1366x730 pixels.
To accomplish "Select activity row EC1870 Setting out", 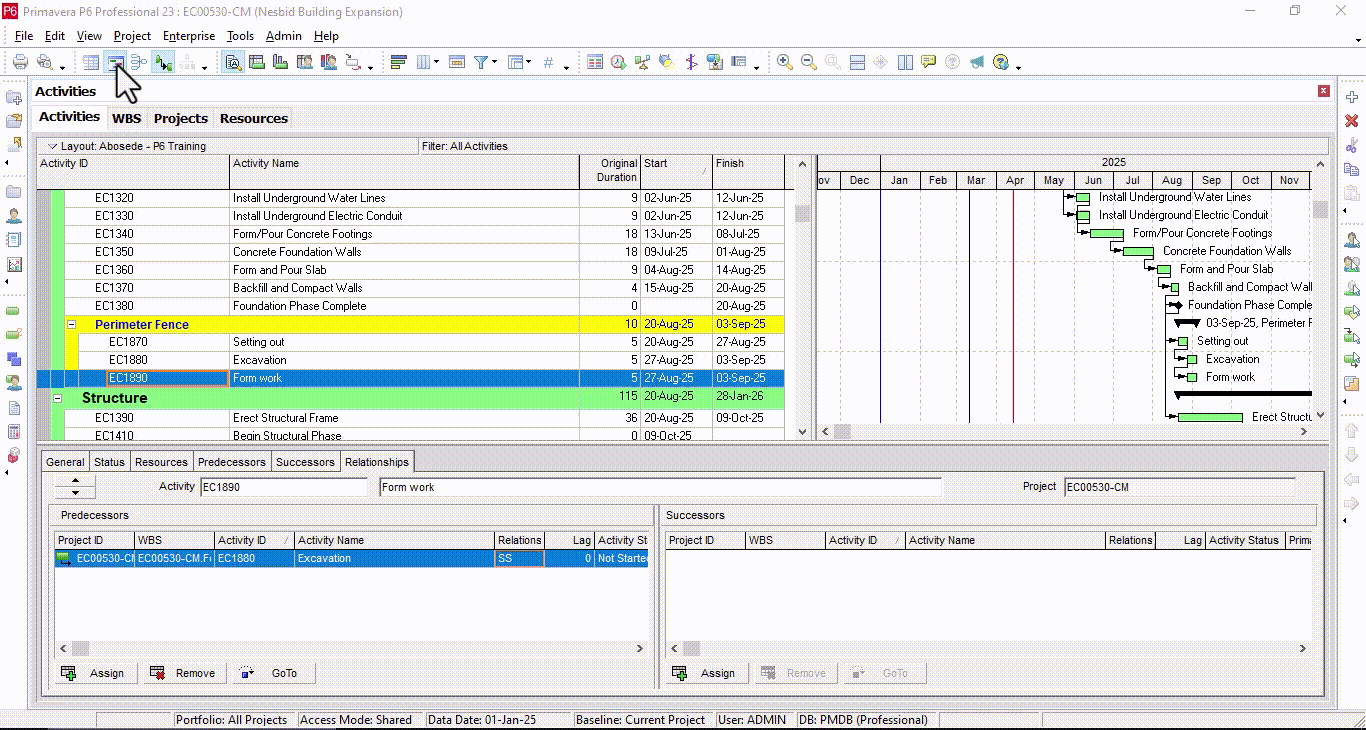I will [x=410, y=342].
